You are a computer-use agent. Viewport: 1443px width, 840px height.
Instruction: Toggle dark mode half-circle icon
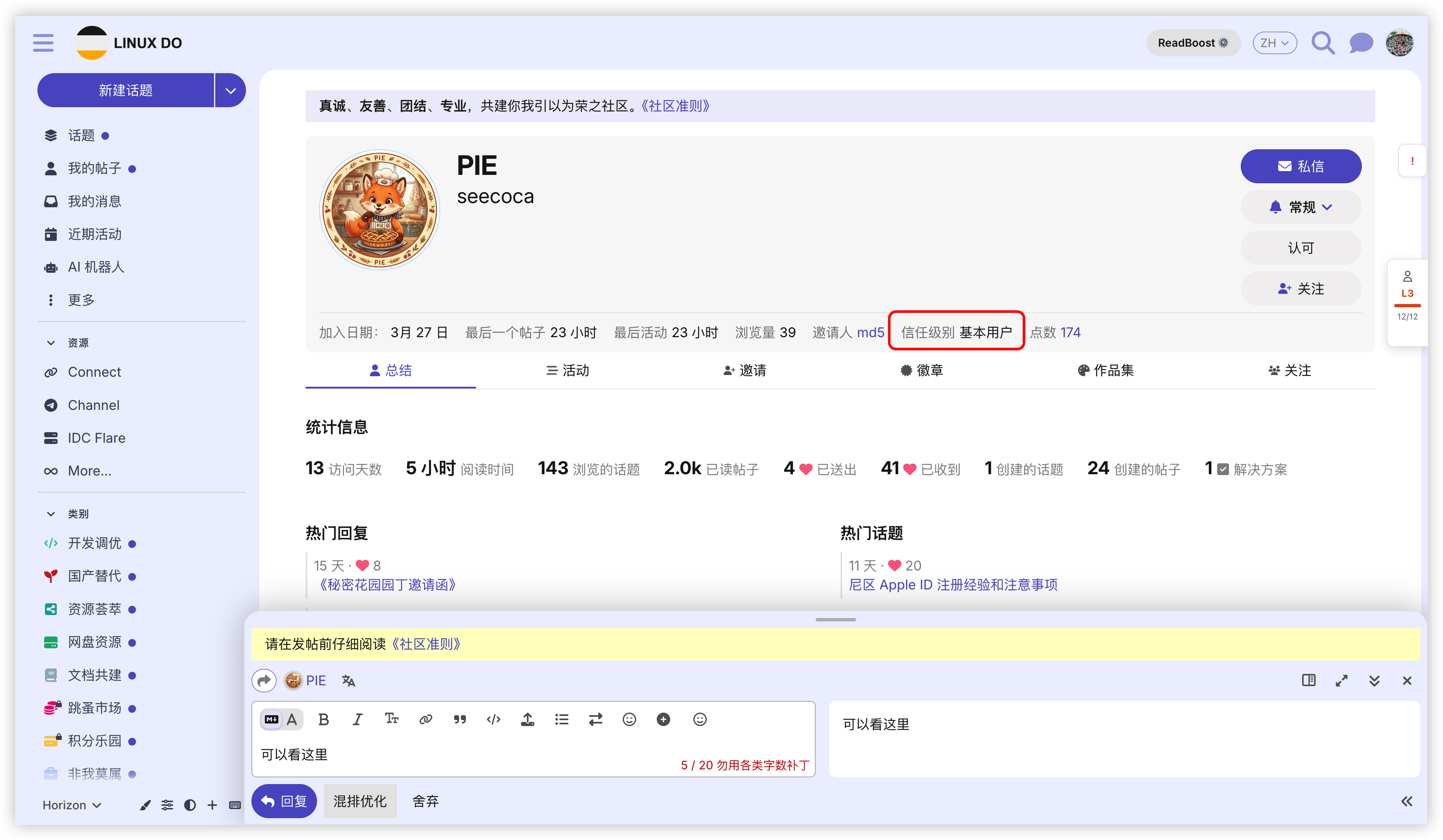[190, 805]
